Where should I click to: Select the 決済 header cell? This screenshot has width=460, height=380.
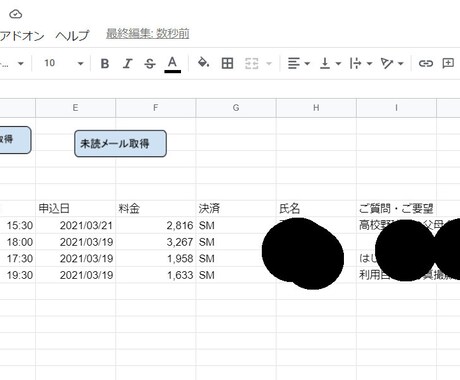tap(236, 209)
